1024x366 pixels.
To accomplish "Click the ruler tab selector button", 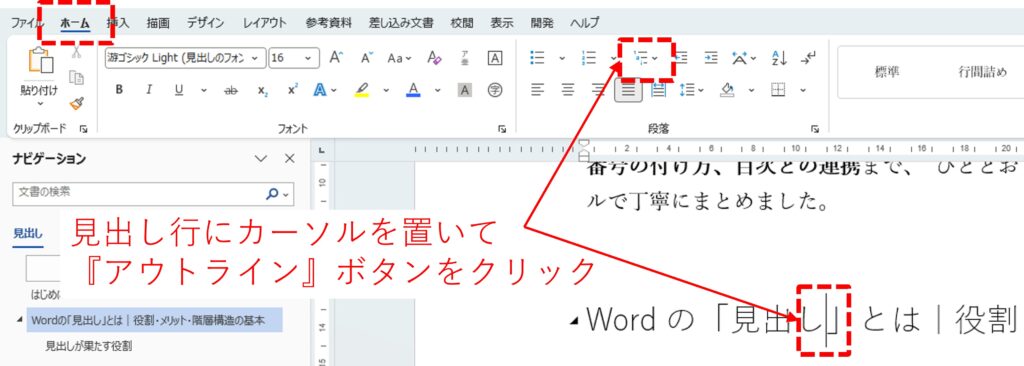I will 321,151.
